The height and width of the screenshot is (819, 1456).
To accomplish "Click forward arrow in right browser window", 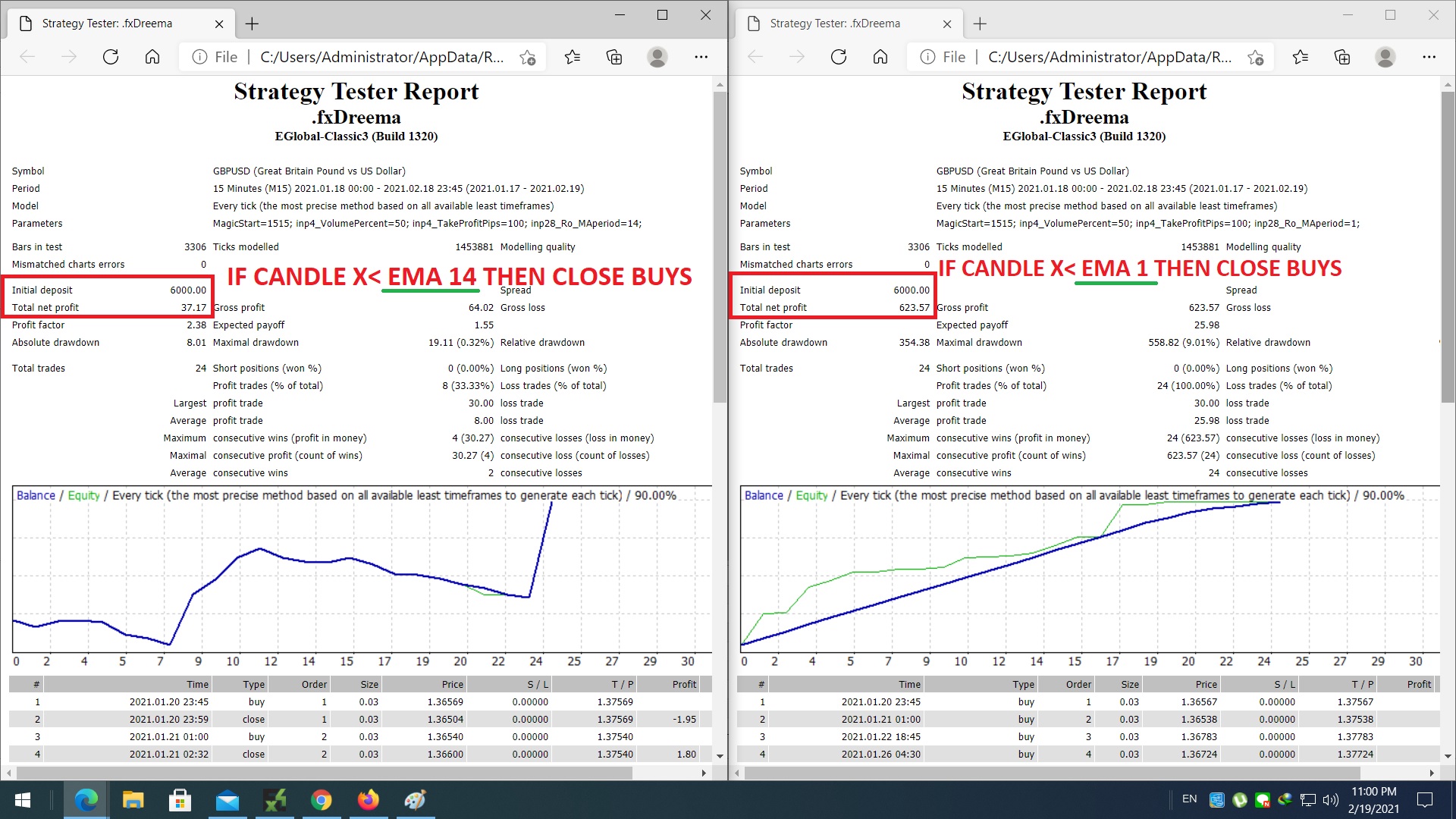I will pos(797,57).
